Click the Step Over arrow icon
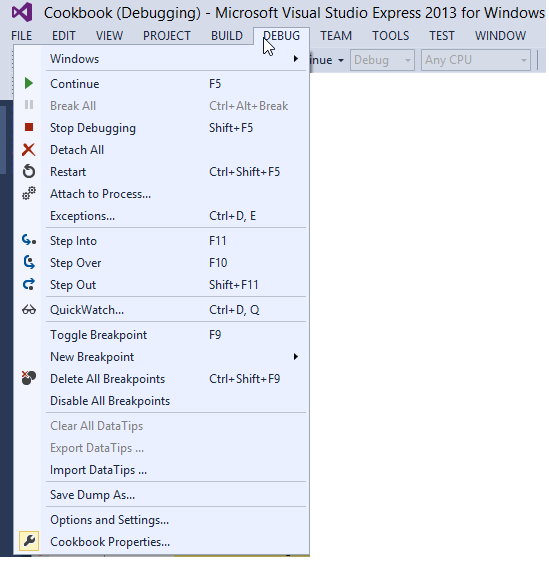The width and height of the screenshot is (549, 567). coord(29,263)
